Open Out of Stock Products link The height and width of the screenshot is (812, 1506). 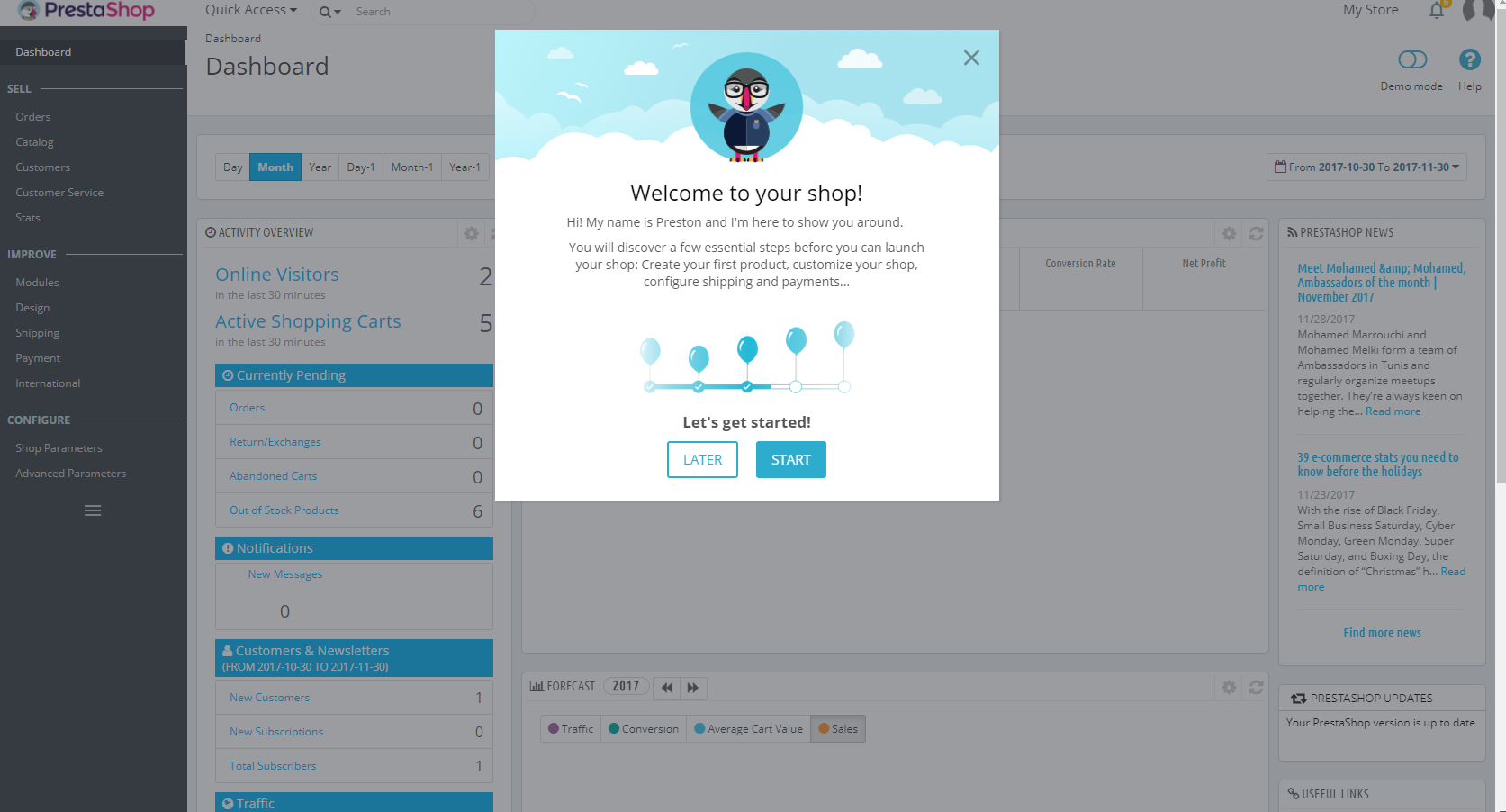[284, 510]
